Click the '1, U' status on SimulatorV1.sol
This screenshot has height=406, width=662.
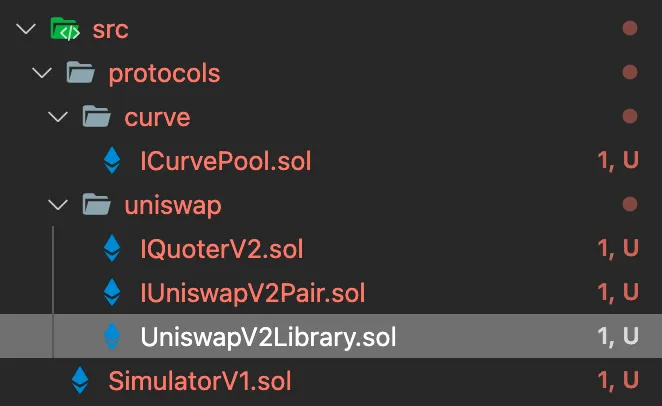617,381
